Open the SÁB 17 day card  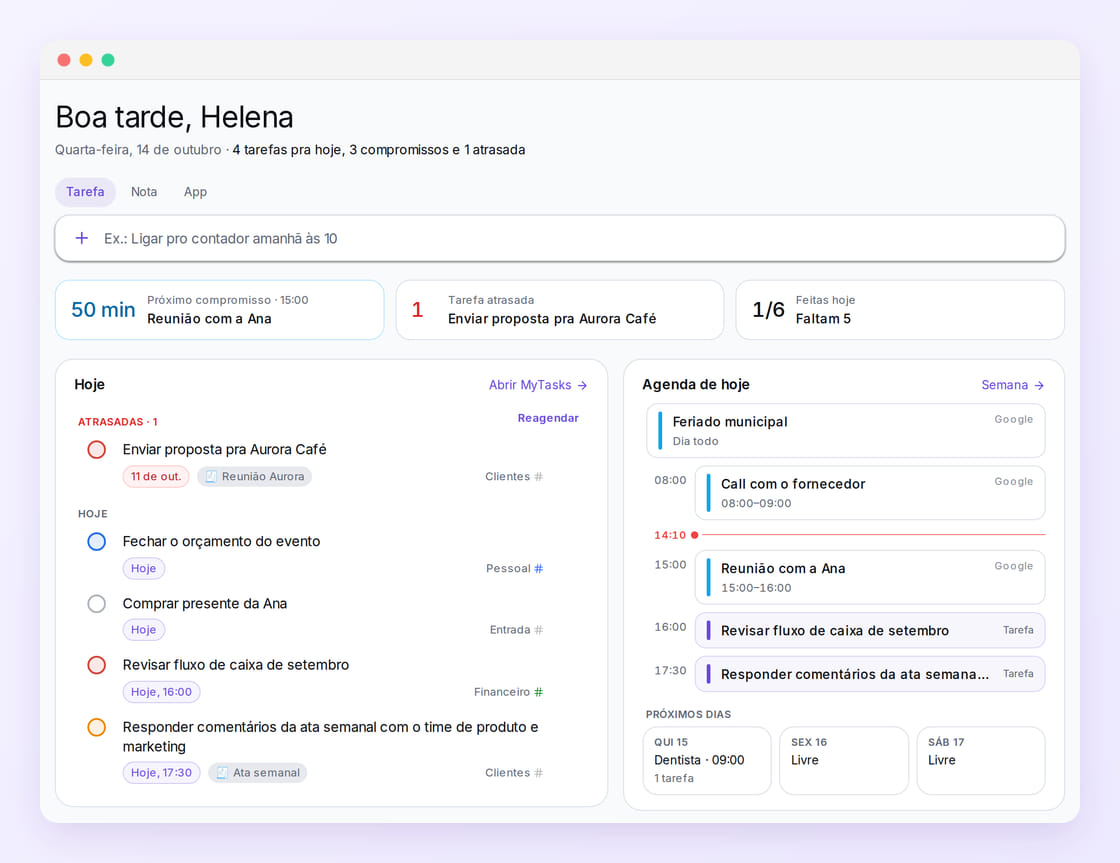point(981,760)
